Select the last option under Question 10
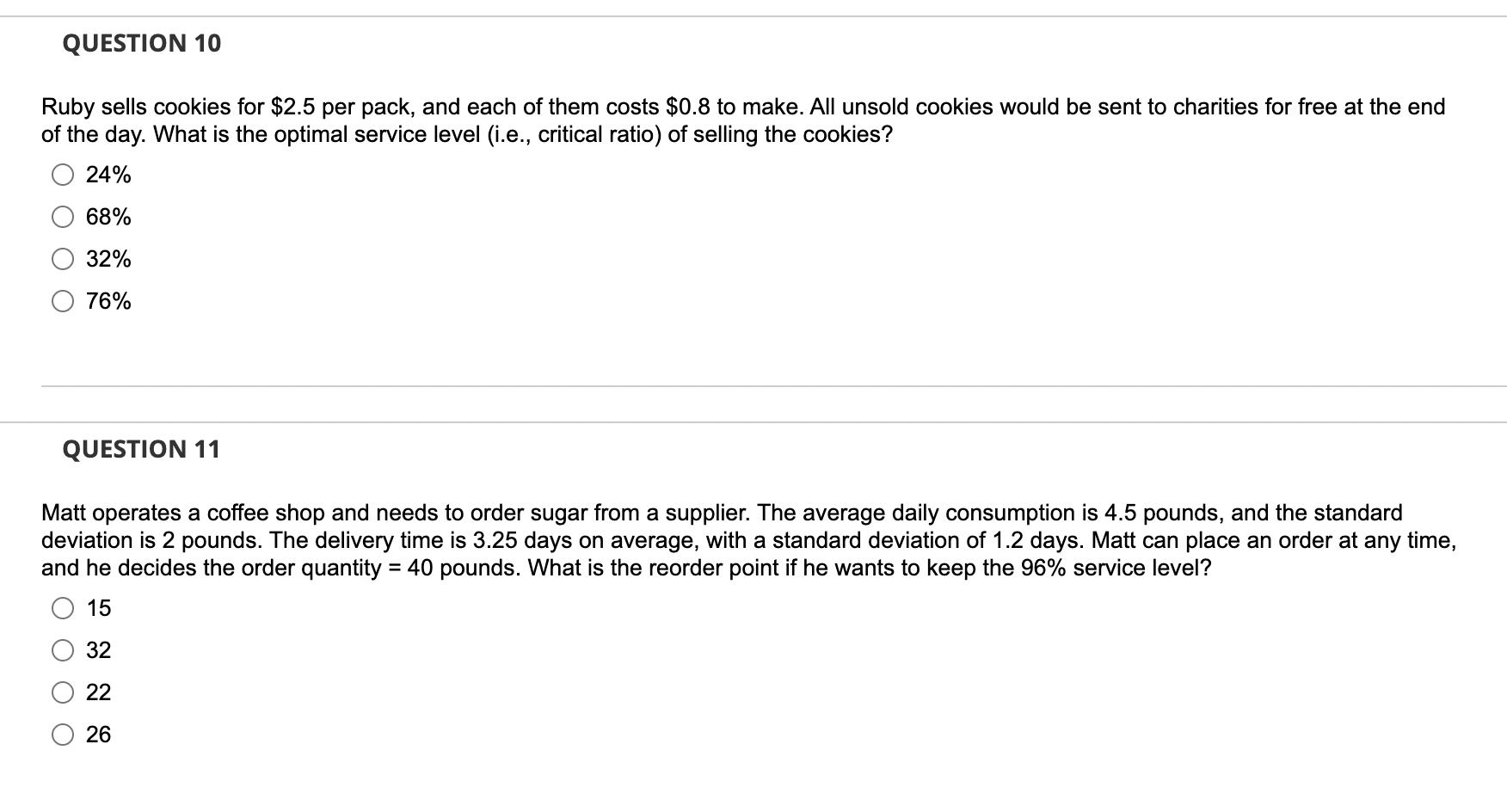The height and width of the screenshot is (812, 1507). (x=63, y=301)
